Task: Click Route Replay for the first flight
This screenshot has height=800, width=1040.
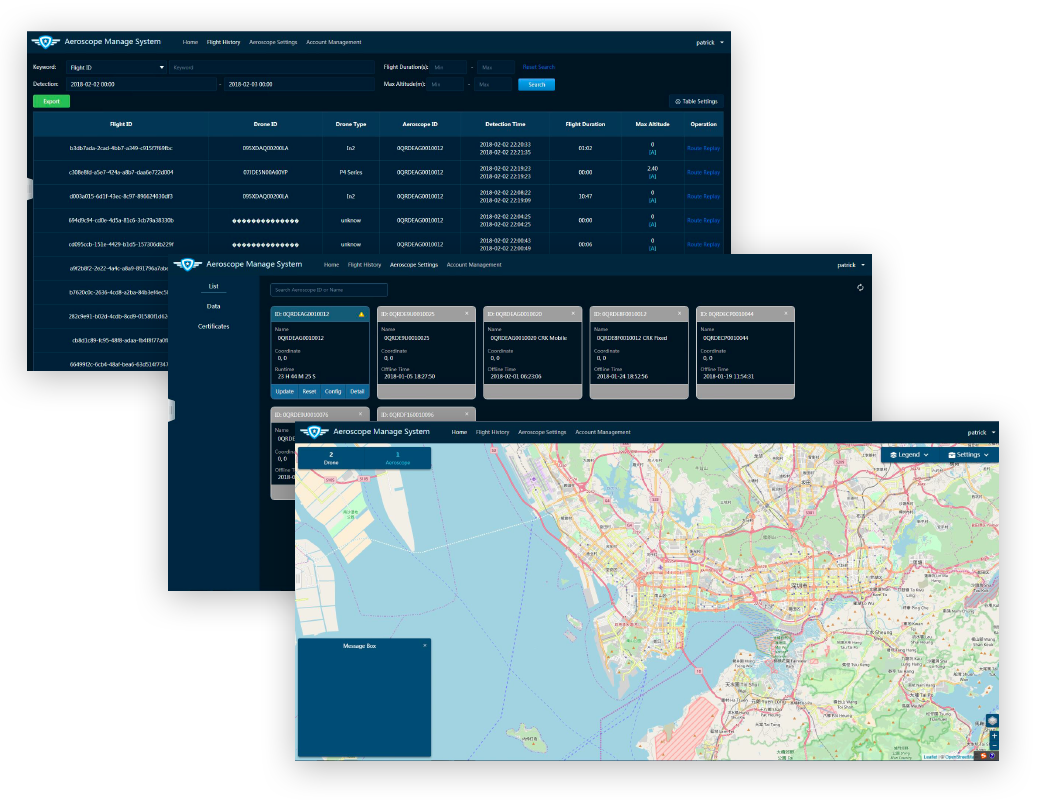Action: point(703,148)
